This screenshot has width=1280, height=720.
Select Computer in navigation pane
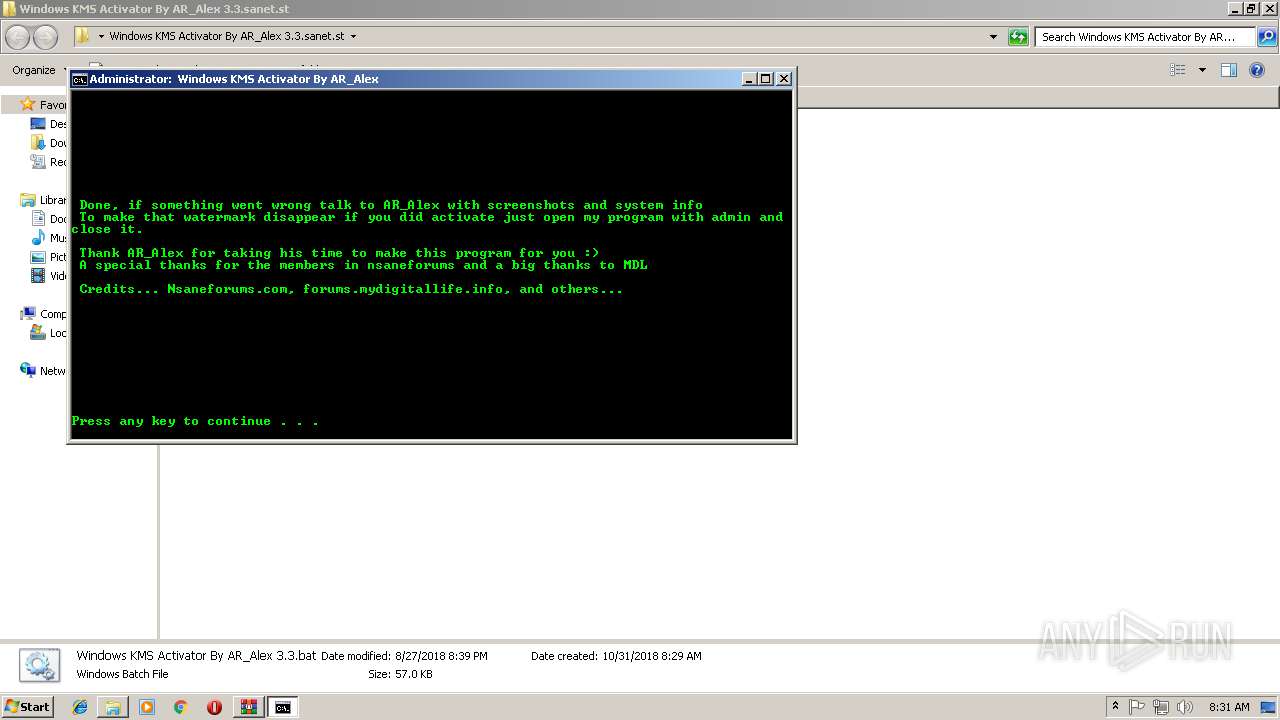point(44,314)
